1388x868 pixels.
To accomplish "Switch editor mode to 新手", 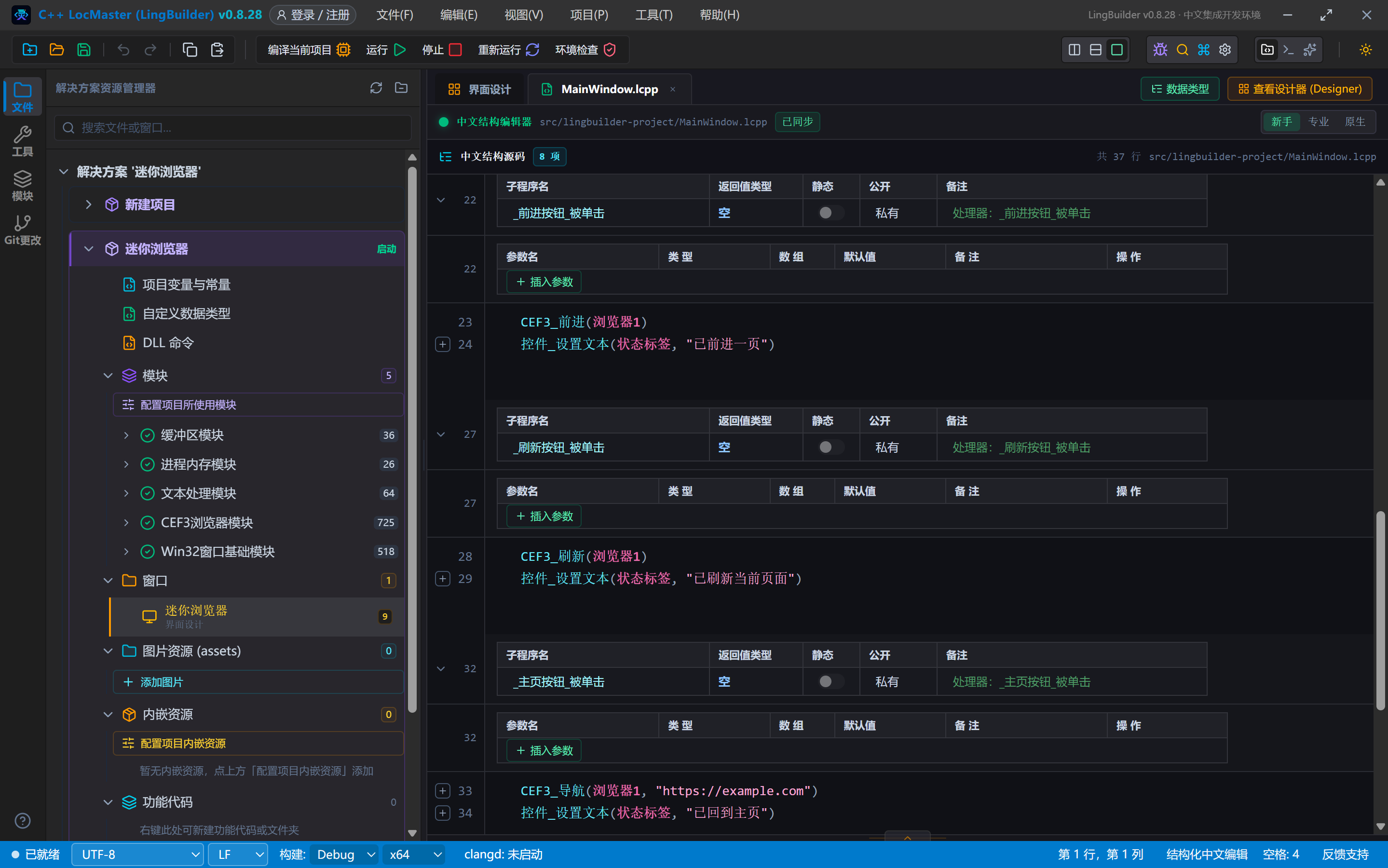I will (1281, 122).
